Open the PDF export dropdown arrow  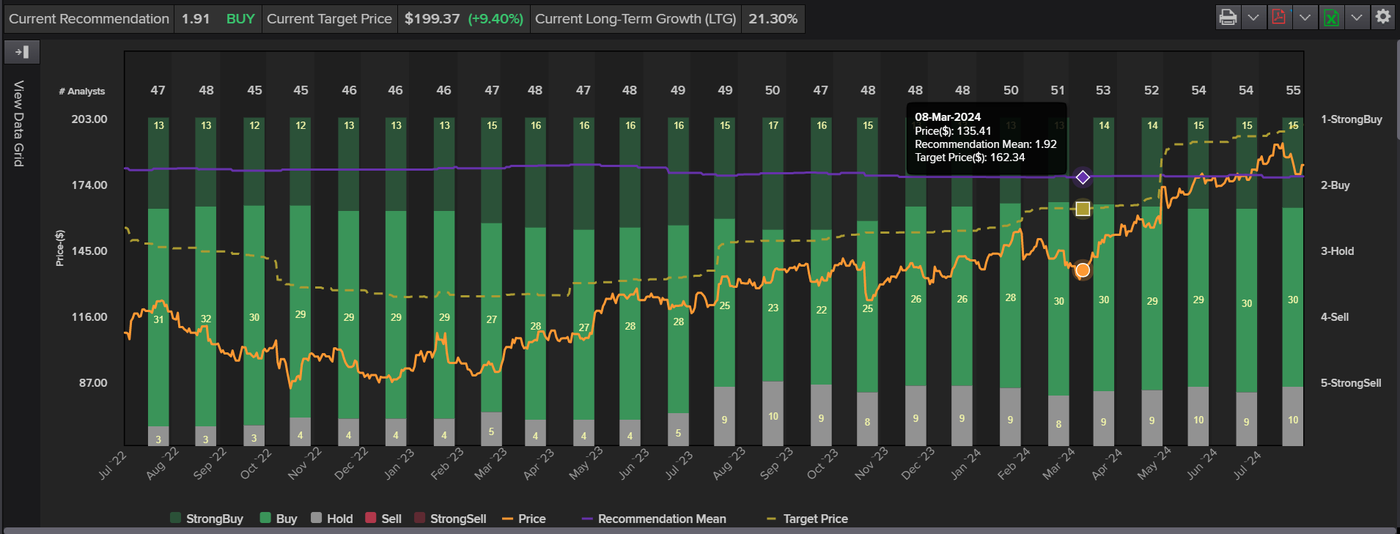(x=1305, y=18)
